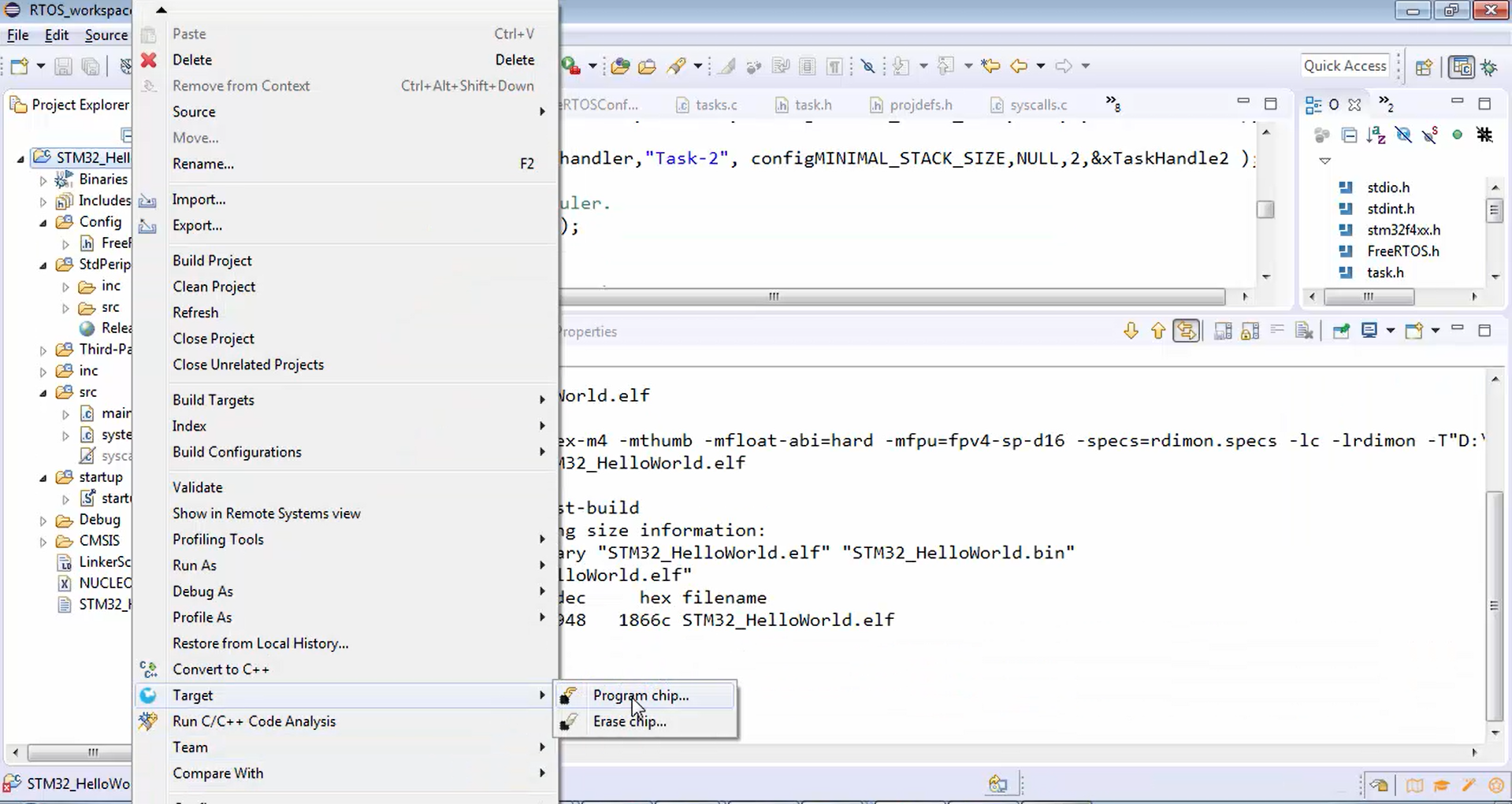The image size is (1512, 804).
Task: Select FreeRTOS.h in Outline list
Action: [1403, 251]
